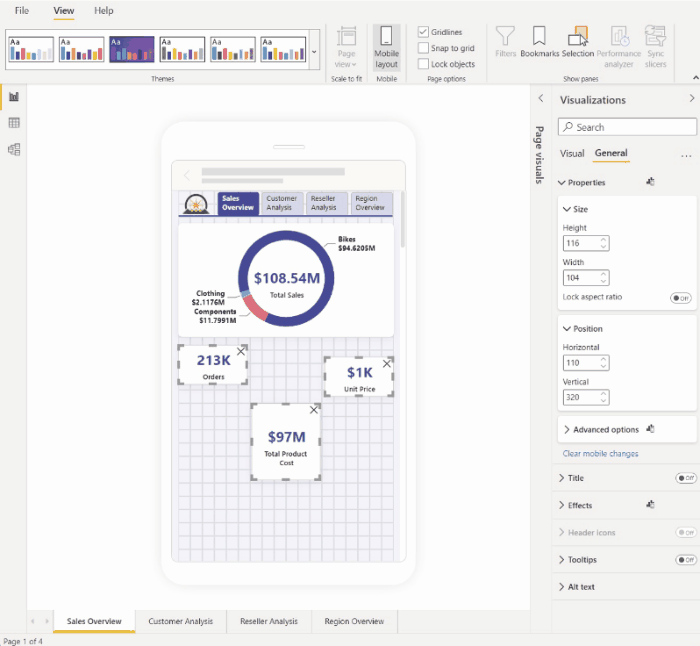Toggle the Header icons switch
This screenshot has height=646, width=700.
tap(686, 533)
